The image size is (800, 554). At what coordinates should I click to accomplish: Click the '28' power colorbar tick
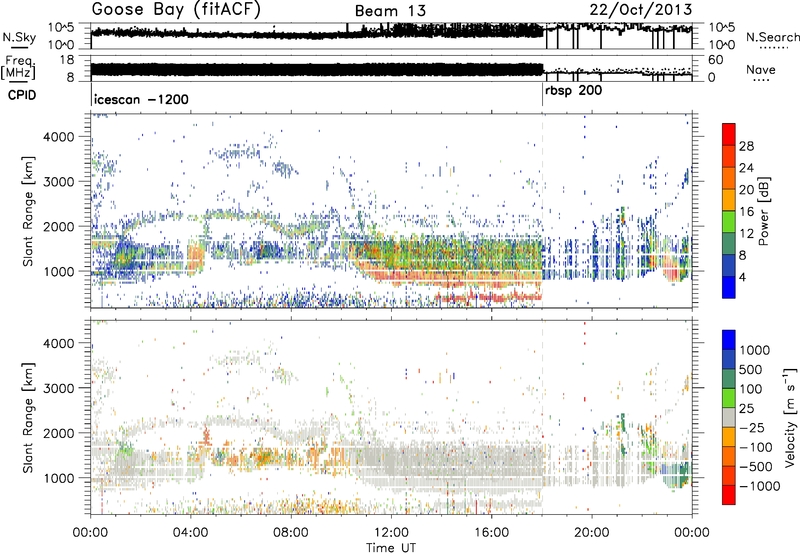coord(746,146)
